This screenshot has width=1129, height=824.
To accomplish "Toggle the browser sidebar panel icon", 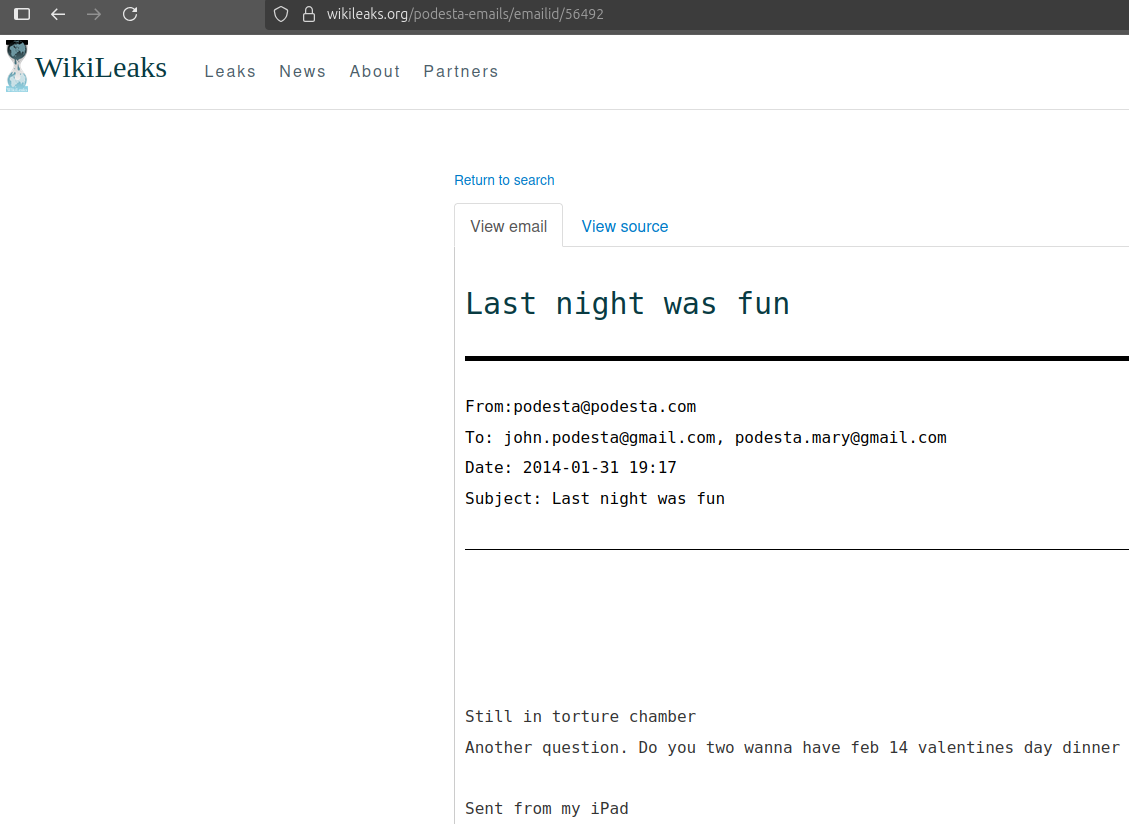I will tap(22, 14).
